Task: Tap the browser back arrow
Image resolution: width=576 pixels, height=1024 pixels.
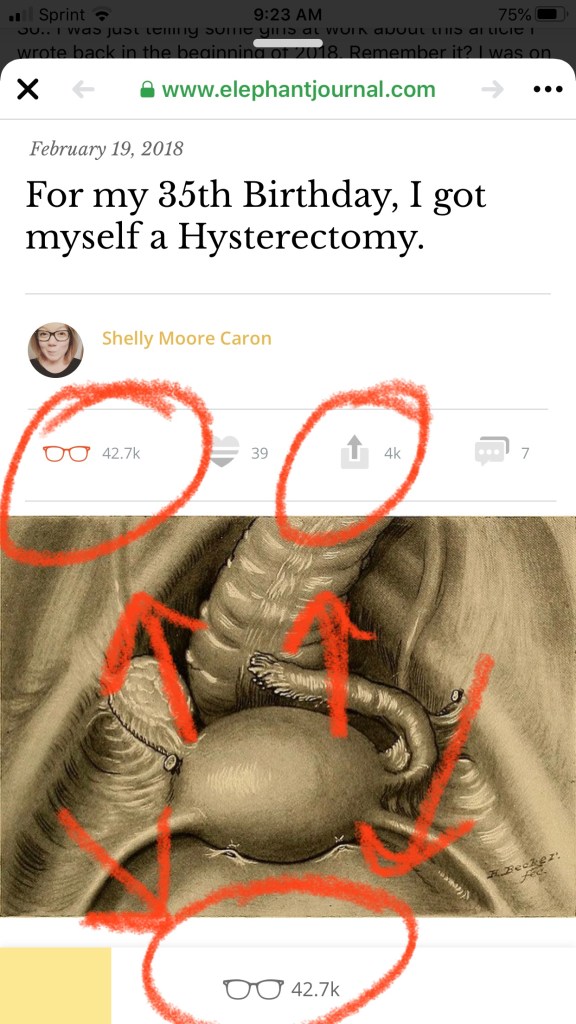Action: click(x=83, y=89)
